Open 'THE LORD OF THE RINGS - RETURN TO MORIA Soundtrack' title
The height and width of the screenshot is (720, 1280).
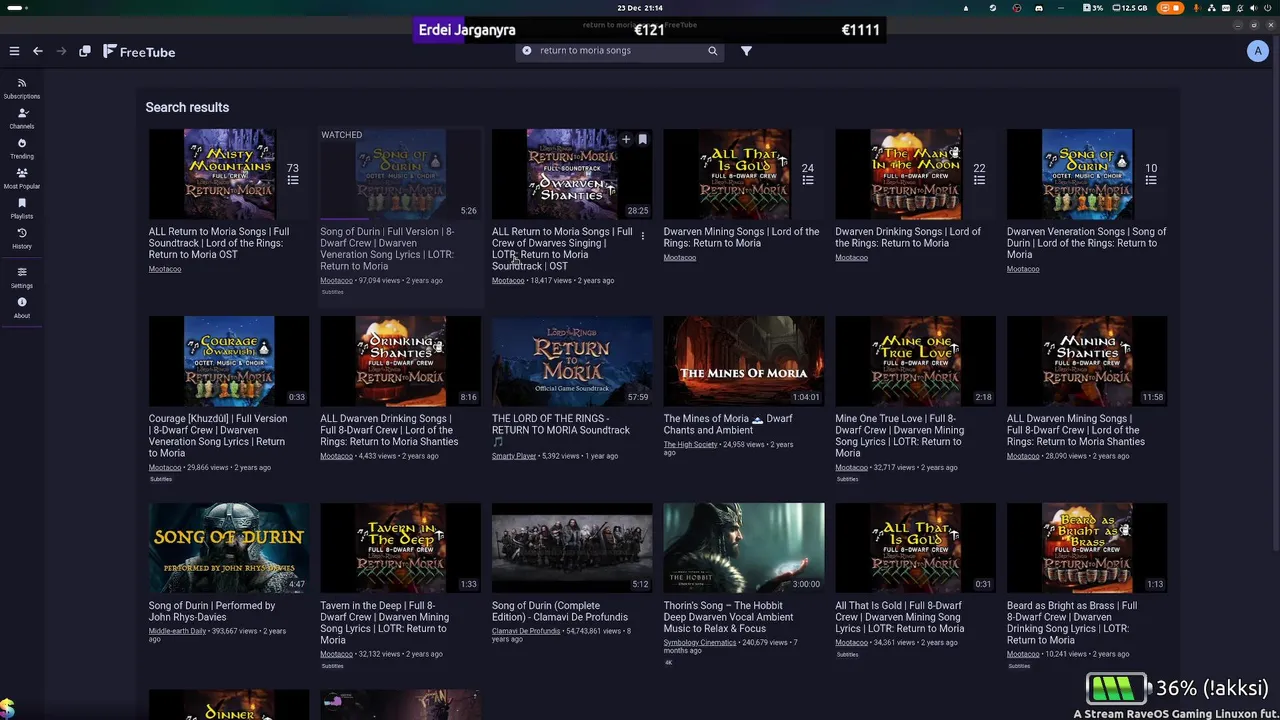561,430
